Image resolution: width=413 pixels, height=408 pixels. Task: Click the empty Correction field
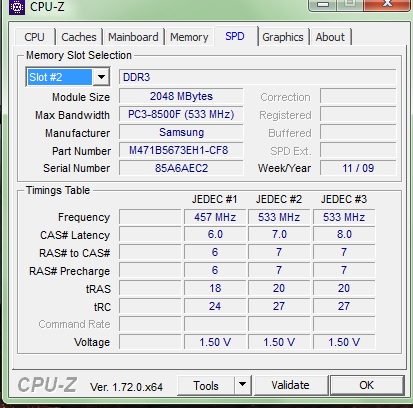tap(358, 96)
